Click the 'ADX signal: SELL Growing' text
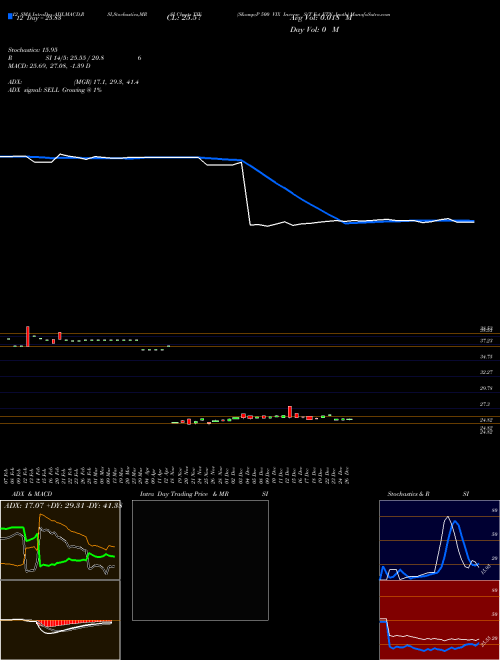The image size is (500, 660). coord(48,90)
